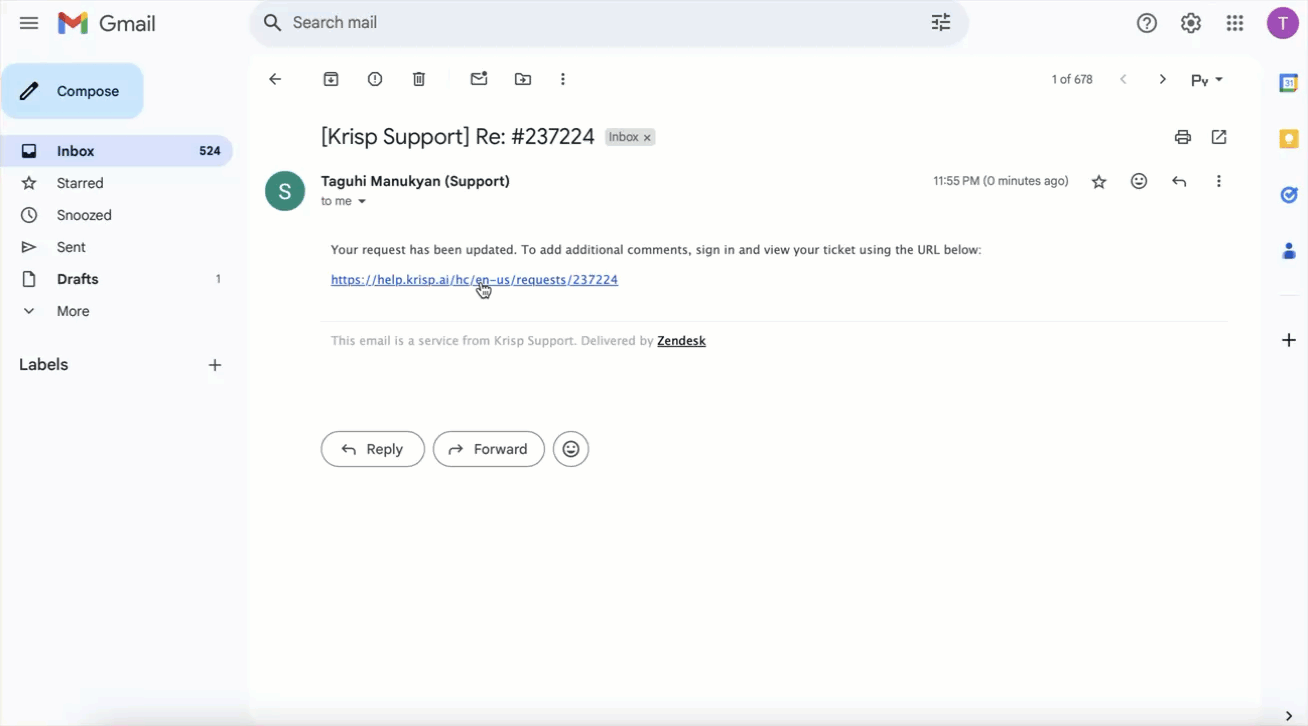
Task: Click email subject [Krisp Support] Re: #237224
Action: point(458,137)
